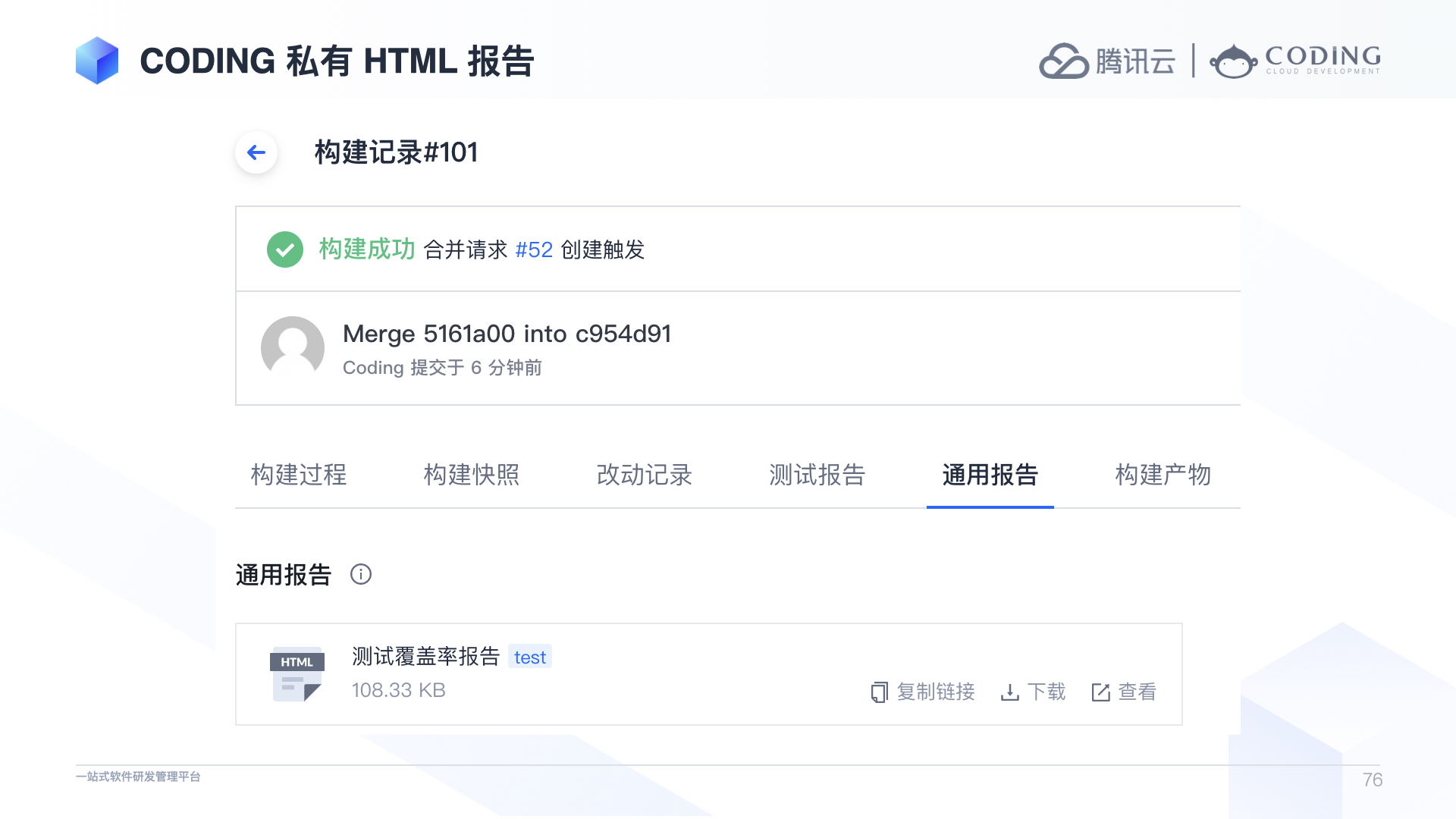This screenshot has height=819, width=1456.
Task: Click the Tencent Cloud logo
Action: coord(1107,61)
